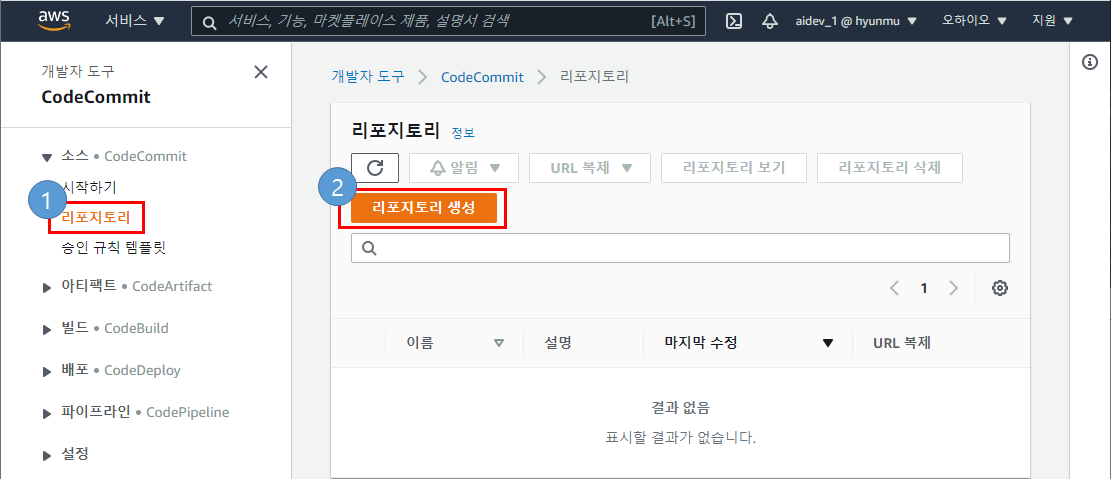Image resolution: width=1111 pixels, height=479 pixels.
Task: Click the 리포지토리 삭제 button
Action: [x=890, y=168]
